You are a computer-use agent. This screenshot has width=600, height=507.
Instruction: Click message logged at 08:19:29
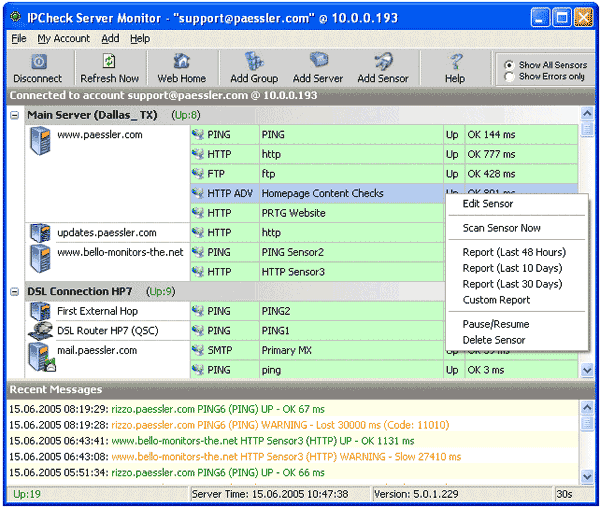click(x=167, y=409)
